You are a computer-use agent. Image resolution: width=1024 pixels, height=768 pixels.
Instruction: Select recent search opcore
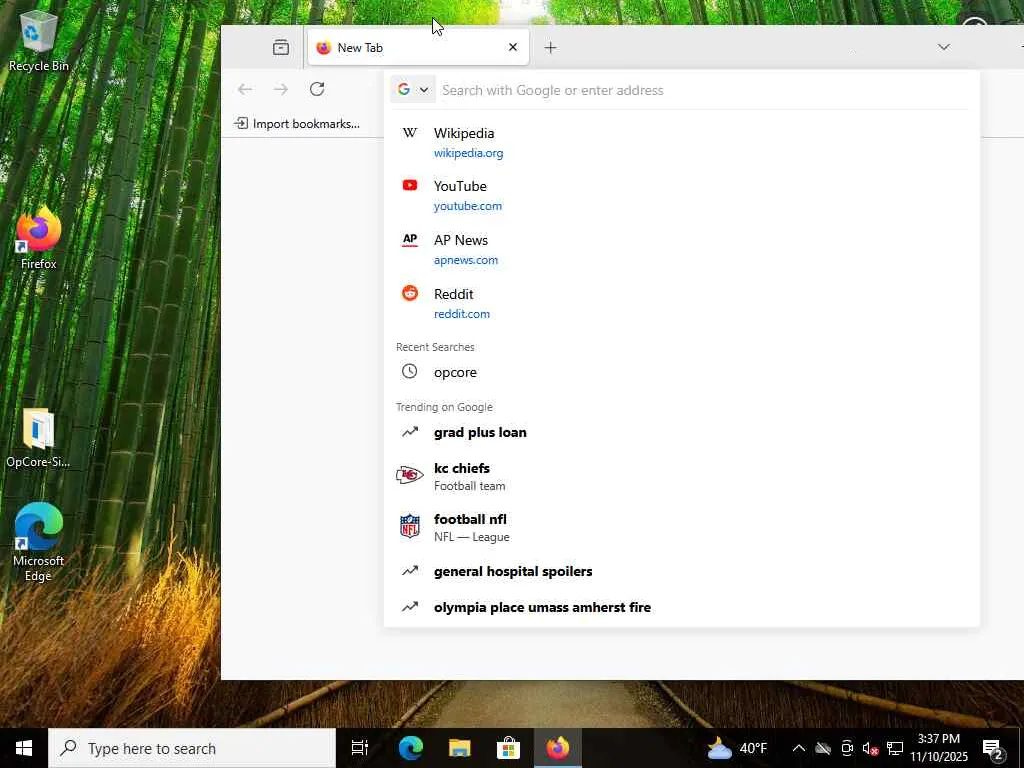(681, 372)
